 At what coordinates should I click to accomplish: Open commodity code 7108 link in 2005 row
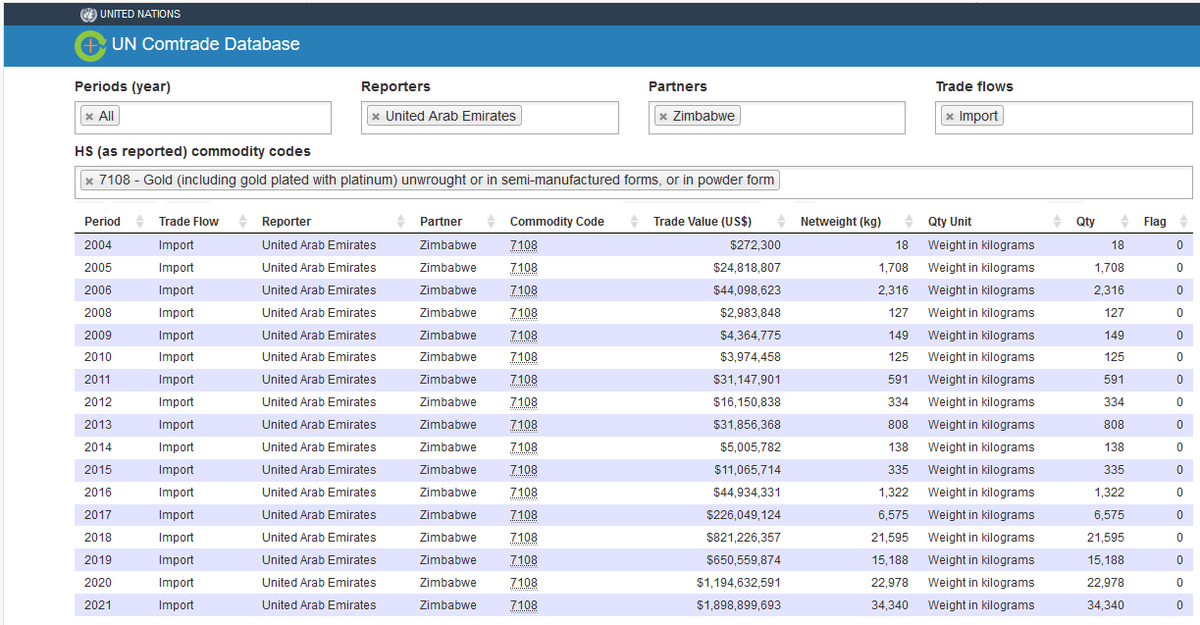tap(523, 268)
